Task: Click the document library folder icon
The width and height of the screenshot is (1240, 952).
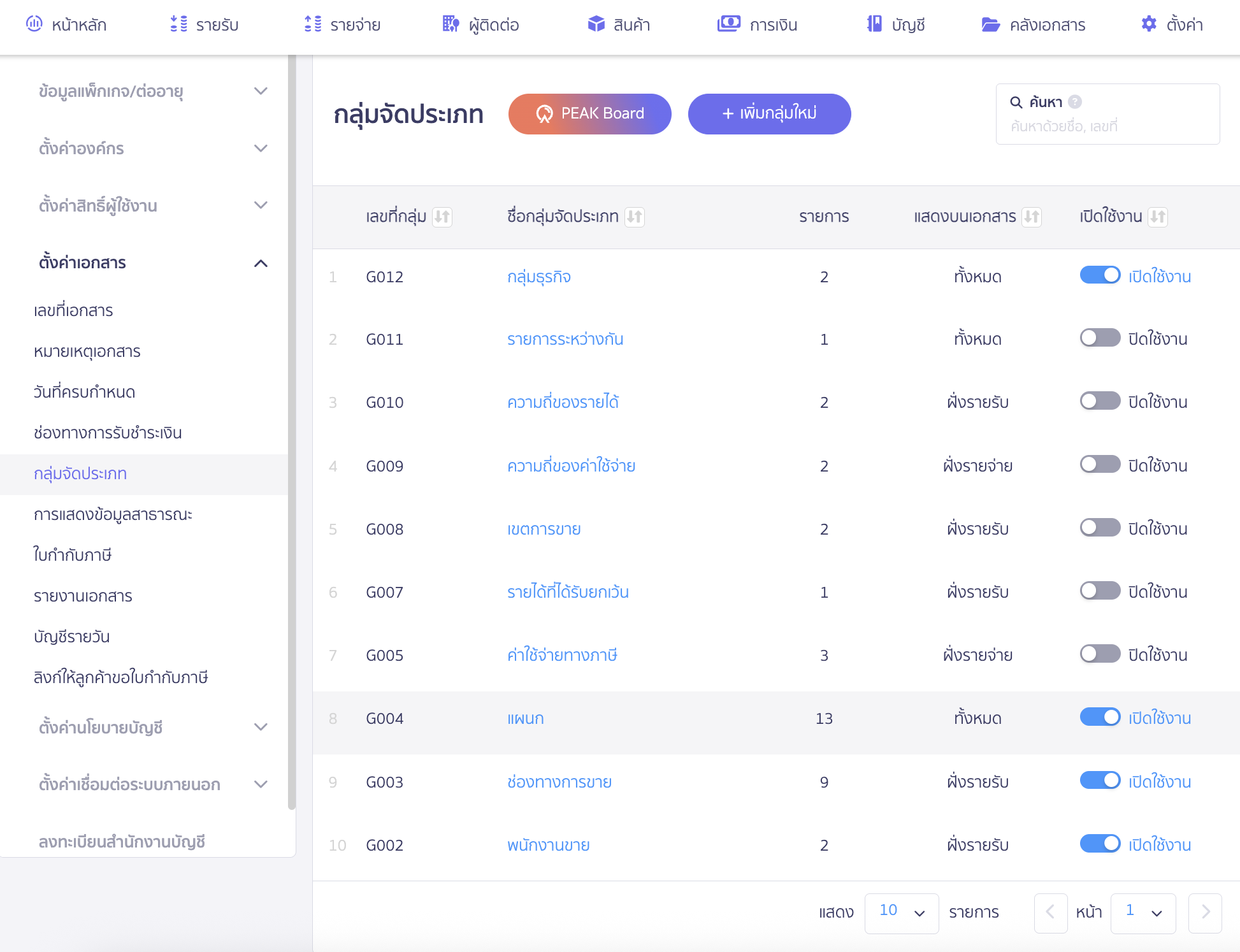Action: pos(990,24)
